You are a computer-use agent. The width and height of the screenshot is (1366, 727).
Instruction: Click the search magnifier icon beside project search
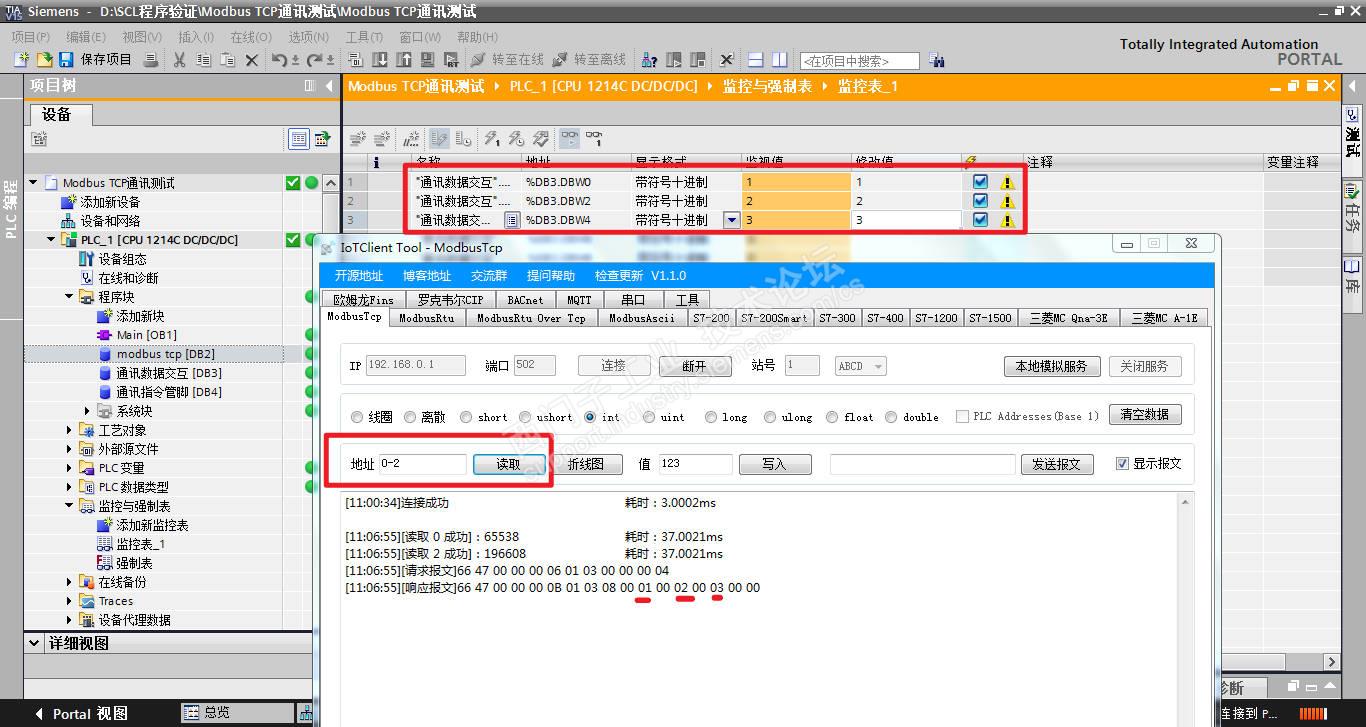(x=937, y=60)
